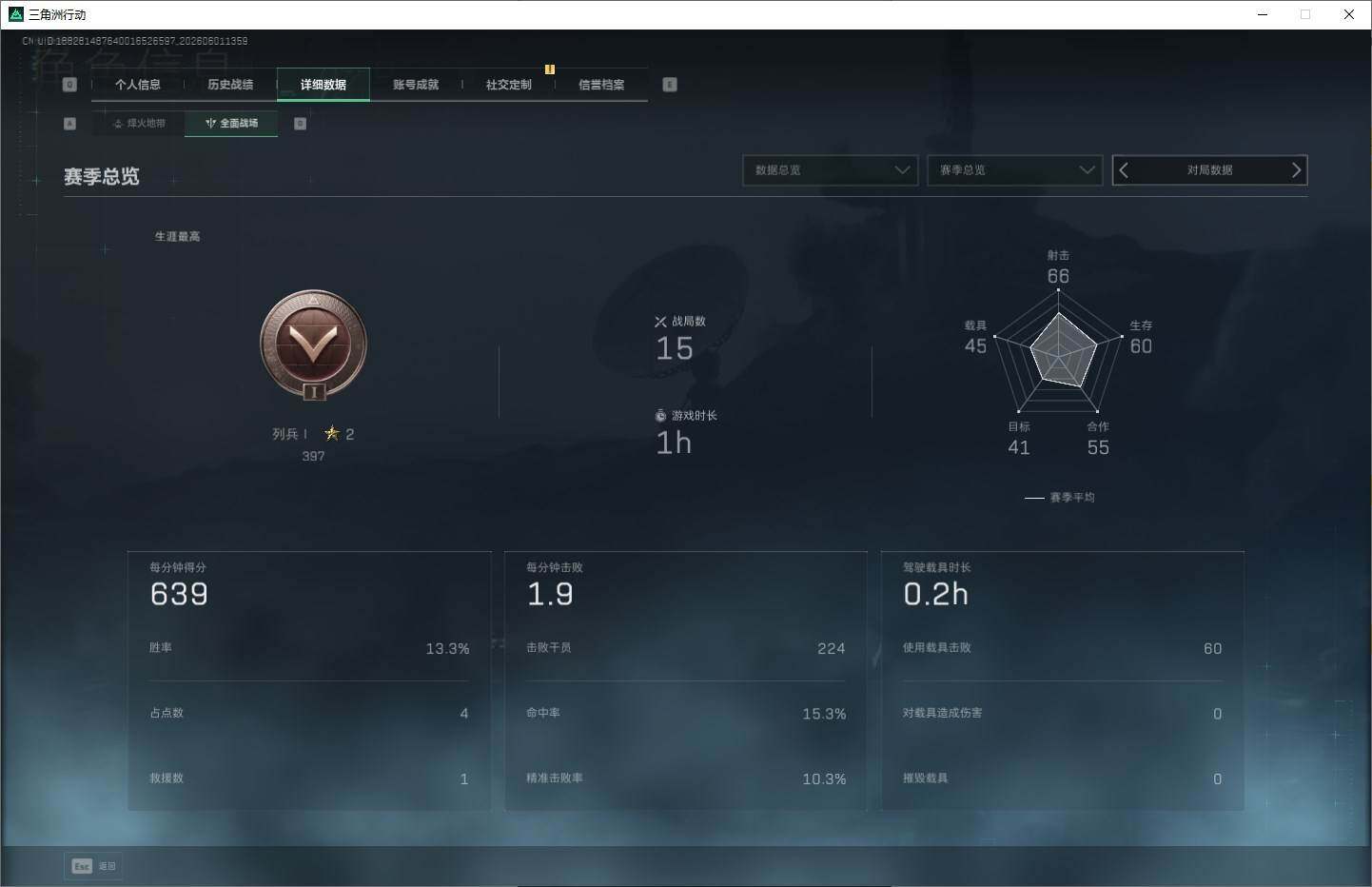Click the gold star icon beside 列兵 I
This screenshot has height=887, width=1372.
(x=332, y=433)
